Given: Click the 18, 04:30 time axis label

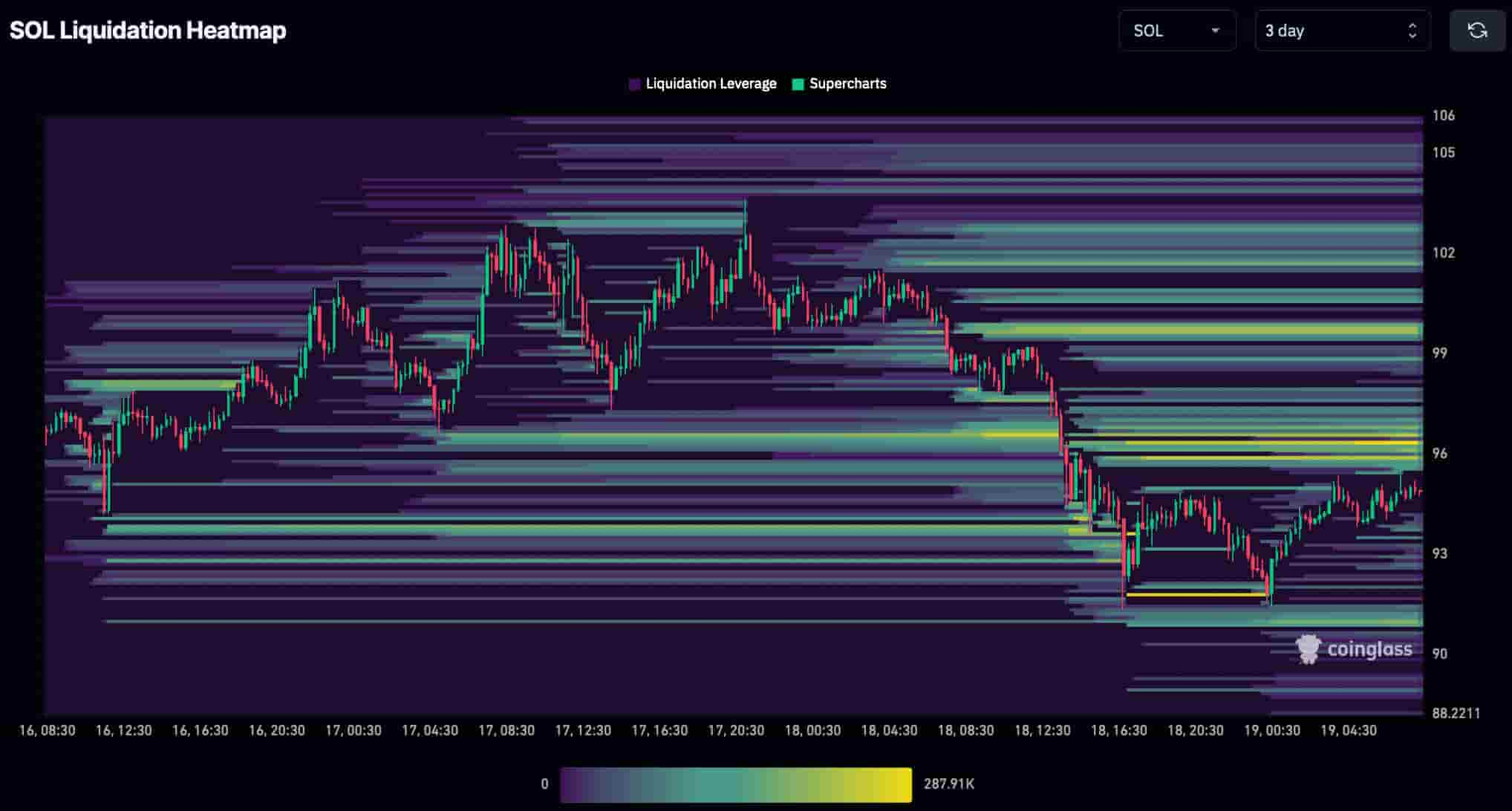Looking at the screenshot, I should click(x=889, y=730).
